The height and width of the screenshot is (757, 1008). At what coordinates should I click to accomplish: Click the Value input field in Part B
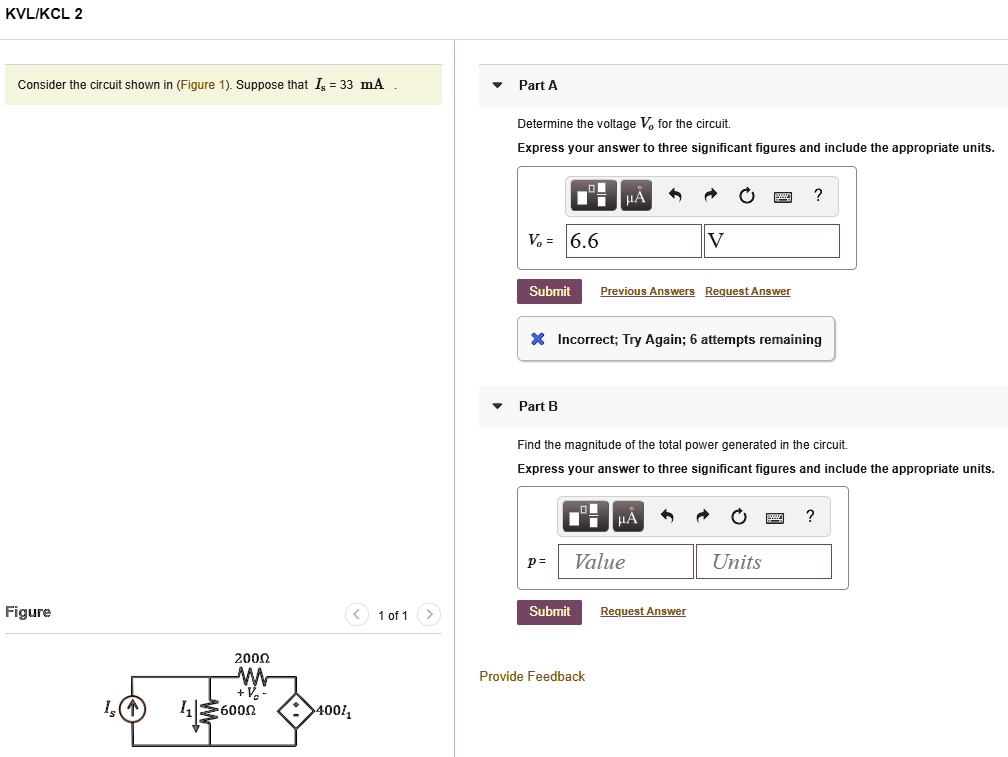(625, 561)
